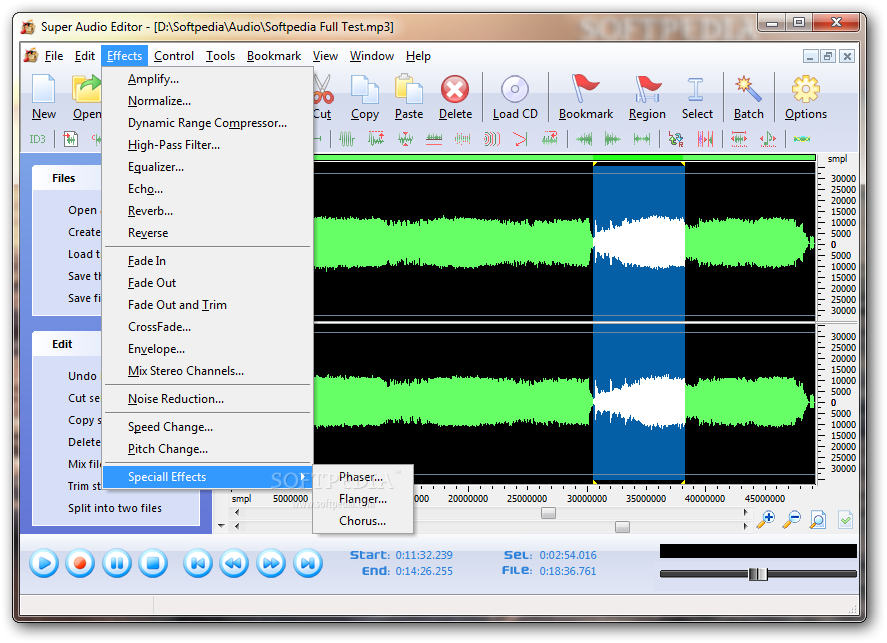This screenshot has width=887, height=643.
Task: Click the zoom-to-page magnifier icon
Action: click(x=817, y=519)
